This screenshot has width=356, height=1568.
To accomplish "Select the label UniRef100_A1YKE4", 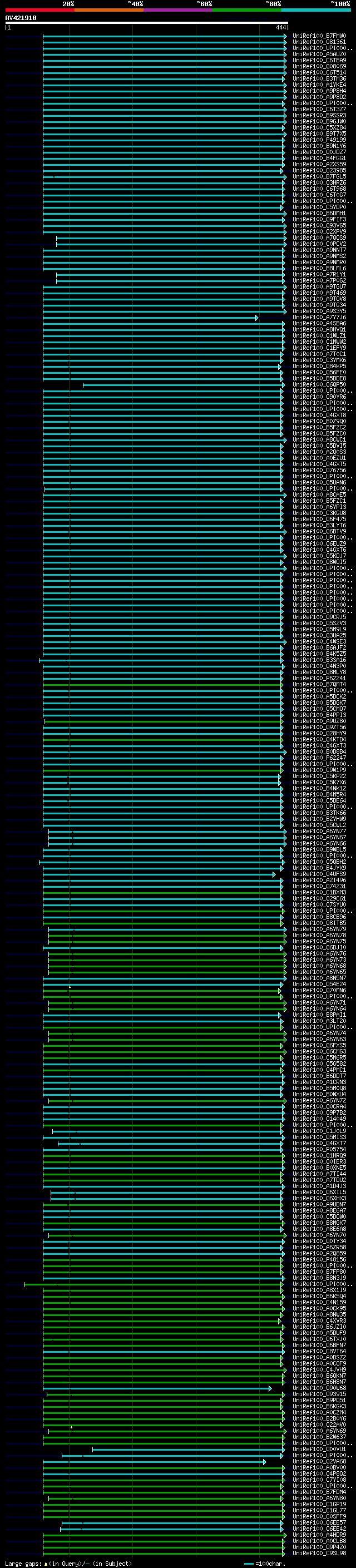I will tap(319, 85).
